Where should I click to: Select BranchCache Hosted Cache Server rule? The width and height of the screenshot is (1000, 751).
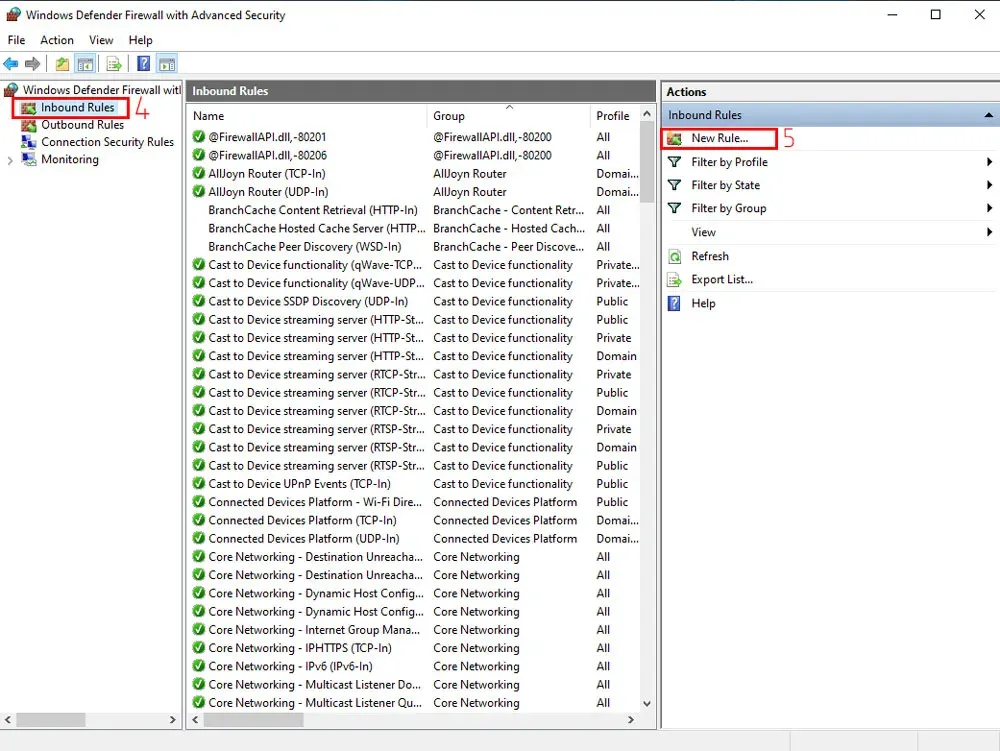coord(316,228)
